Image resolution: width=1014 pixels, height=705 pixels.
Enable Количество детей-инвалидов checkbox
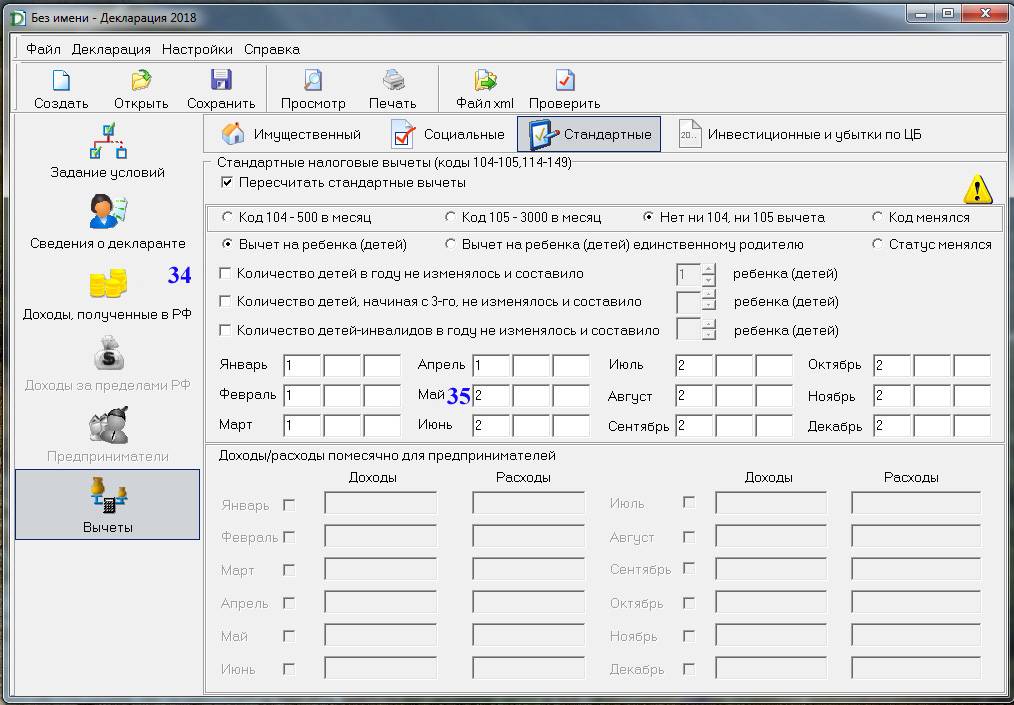(225, 331)
